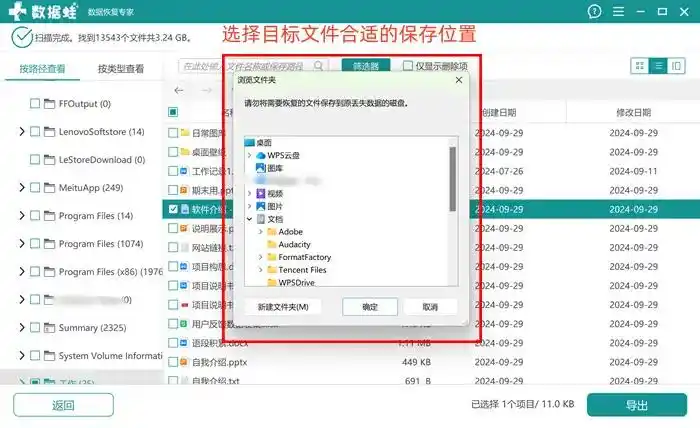Expand the LenovoSoftstore (14) tree node
This screenshot has height=428, width=700.
(21, 131)
